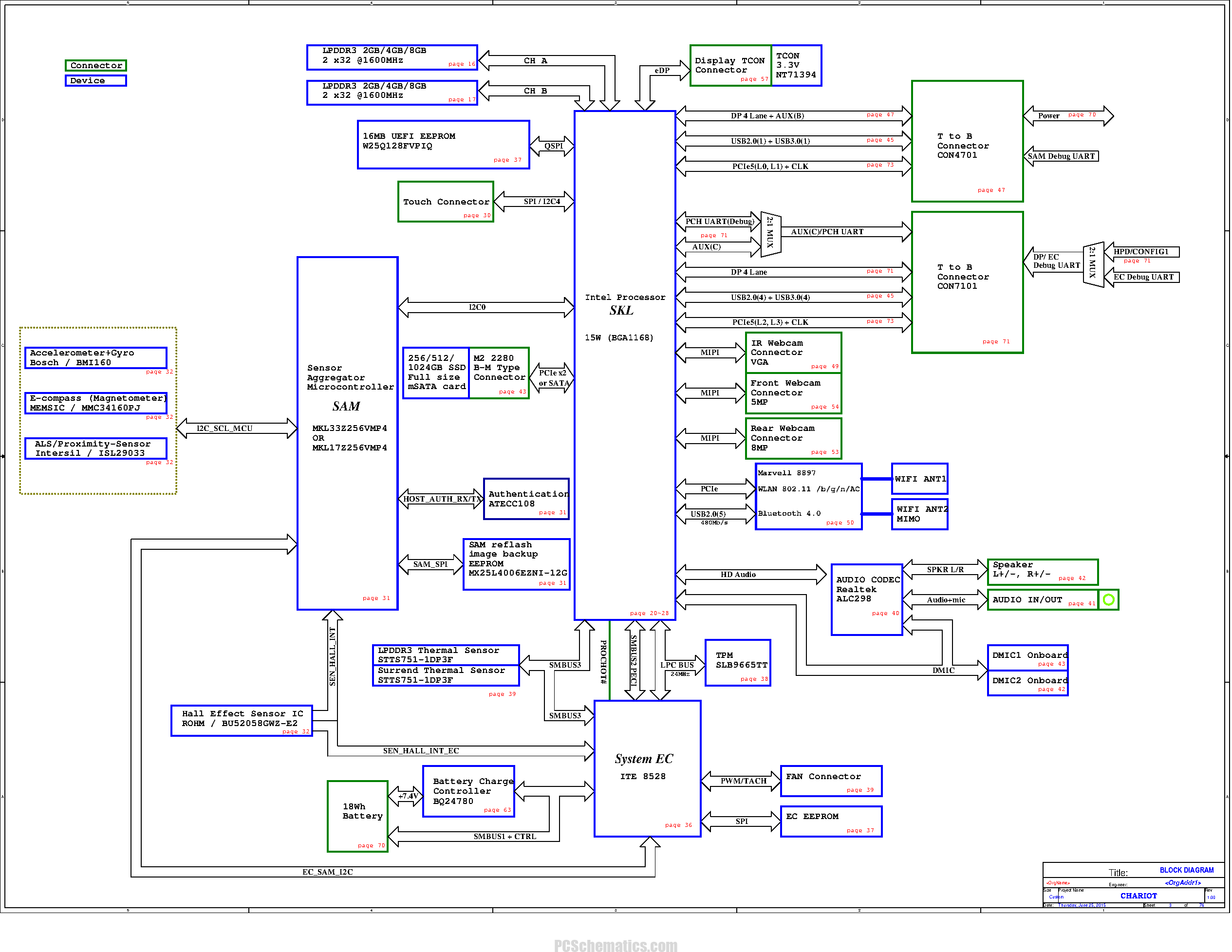Click the Hall Effect Sensor IC block
This screenshot has height=952, width=1232.
[242, 720]
